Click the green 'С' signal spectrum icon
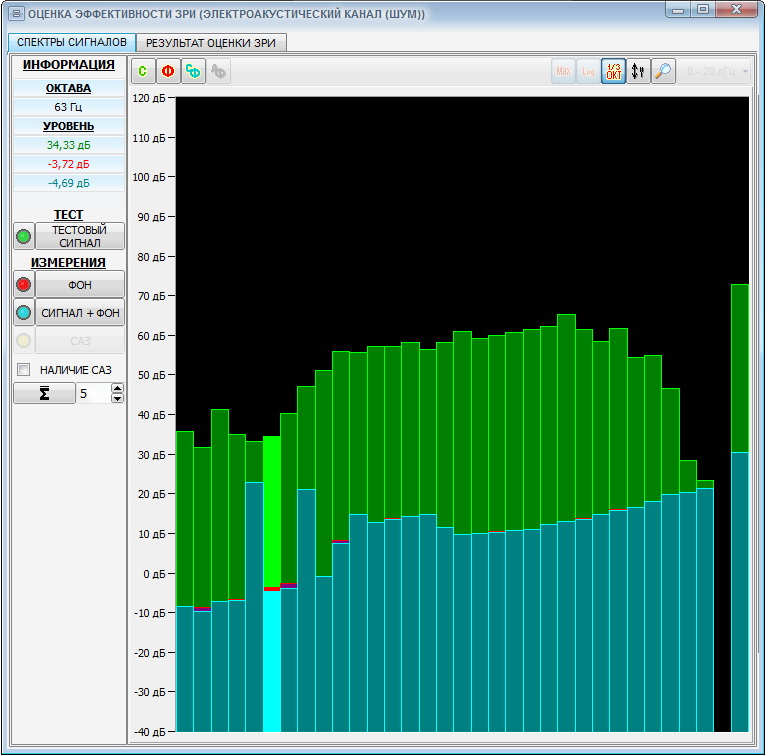 [x=144, y=72]
